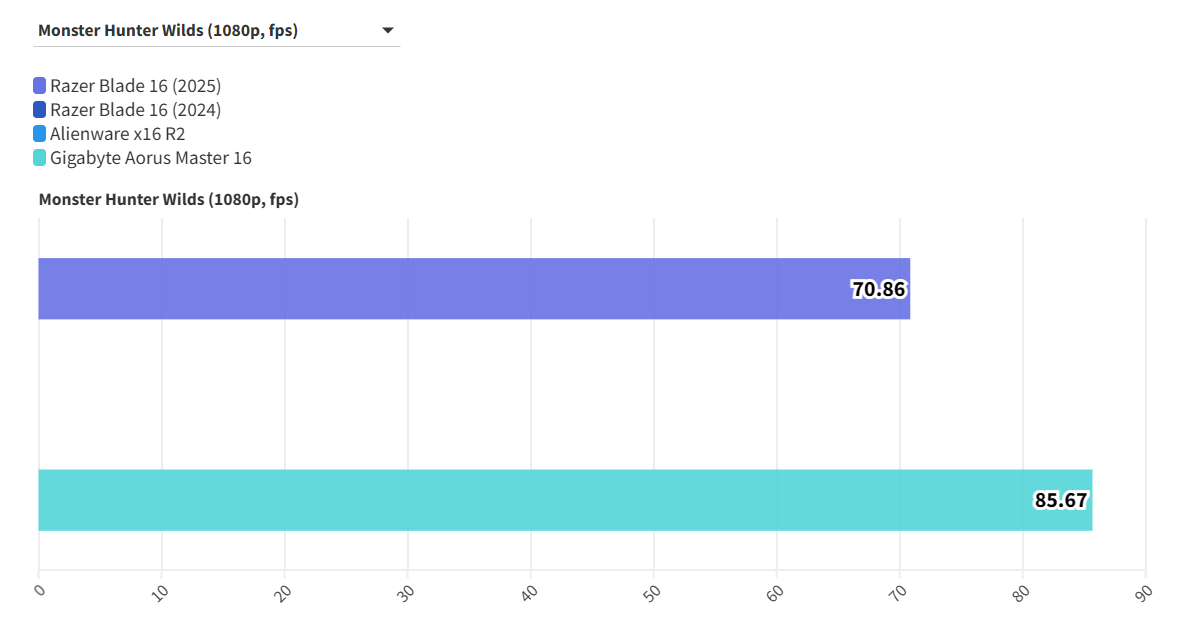The width and height of the screenshot is (1187, 617).
Task: Click the 0 axis tick label
Action: [x=40, y=590]
